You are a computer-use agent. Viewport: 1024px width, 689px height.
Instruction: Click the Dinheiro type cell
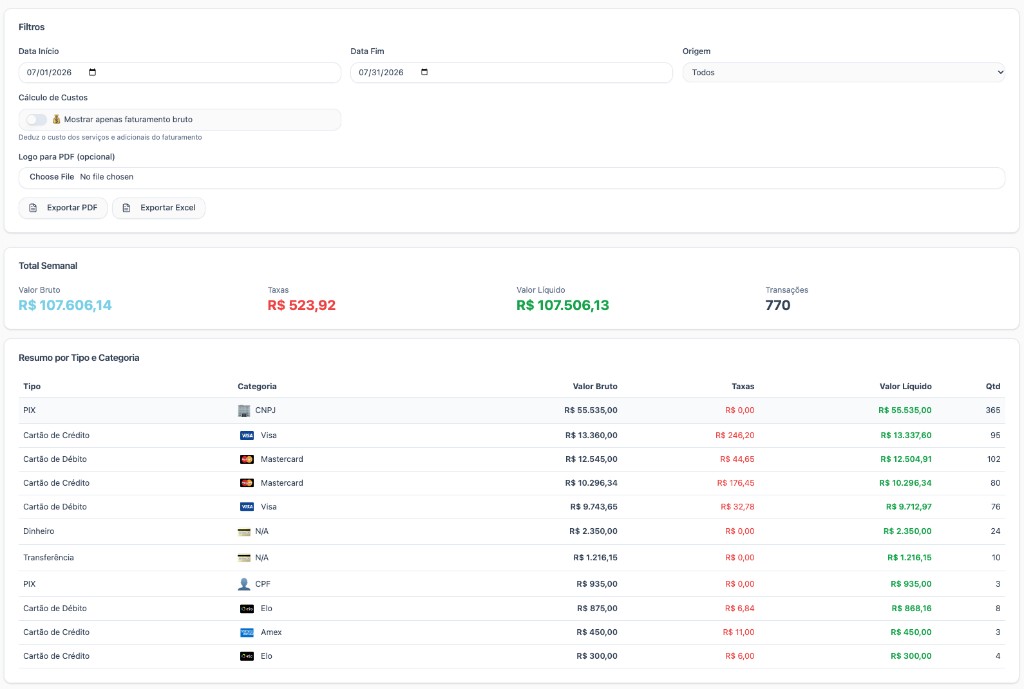[x=39, y=532]
